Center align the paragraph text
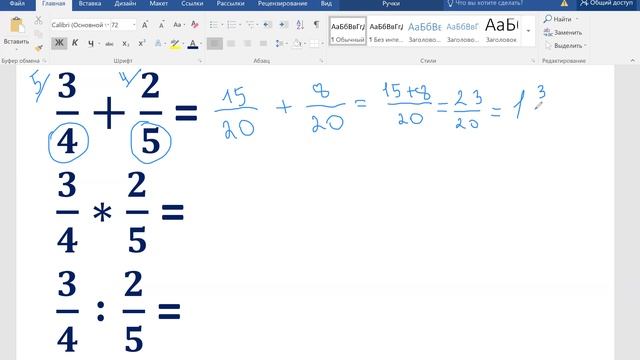The width and height of the screenshot is (640, 360). [x=231, y=43]
